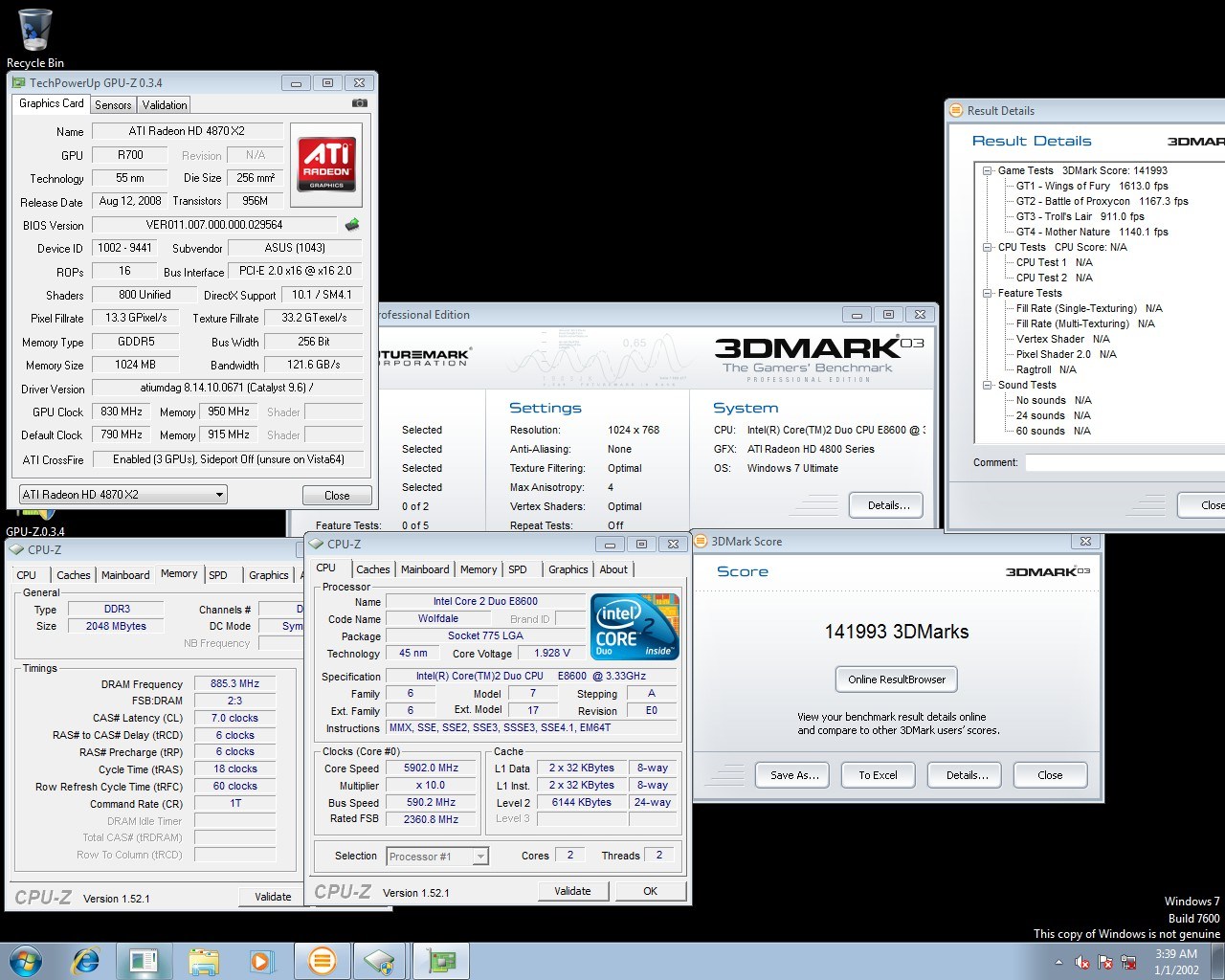This screenshot has height=980, width=1225.
Task: Click the Comment field in Result Details
Action: click(1125, 462)
